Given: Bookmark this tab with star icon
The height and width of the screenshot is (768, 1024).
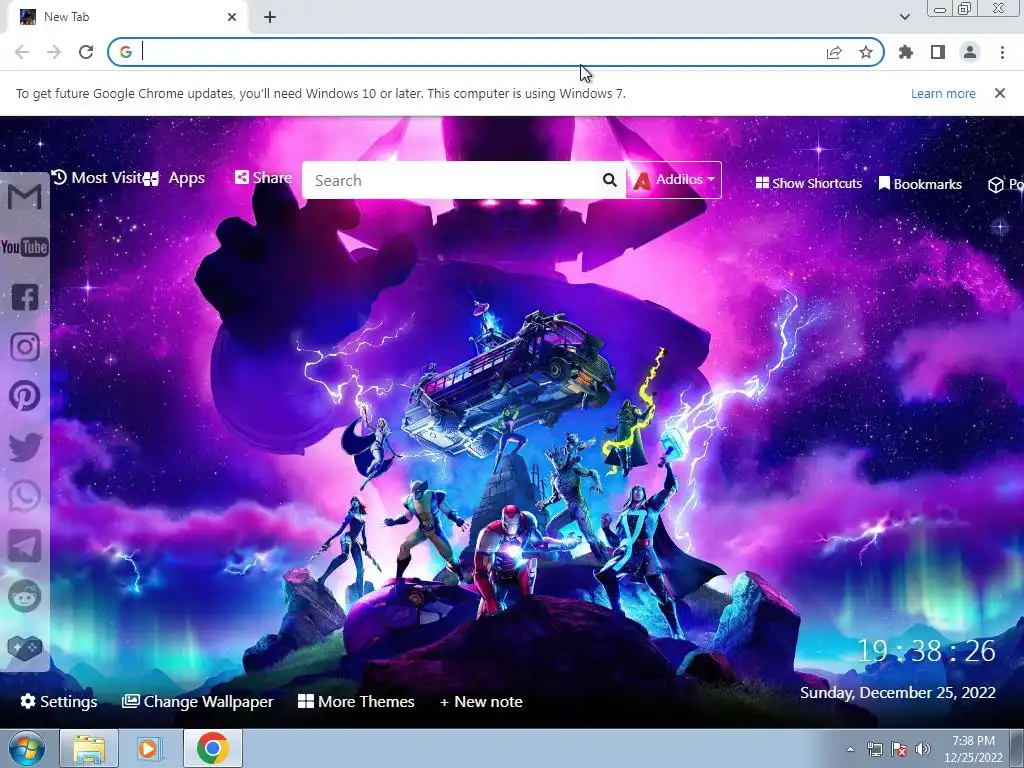Looking at the screenshot, I should point(866,52).
